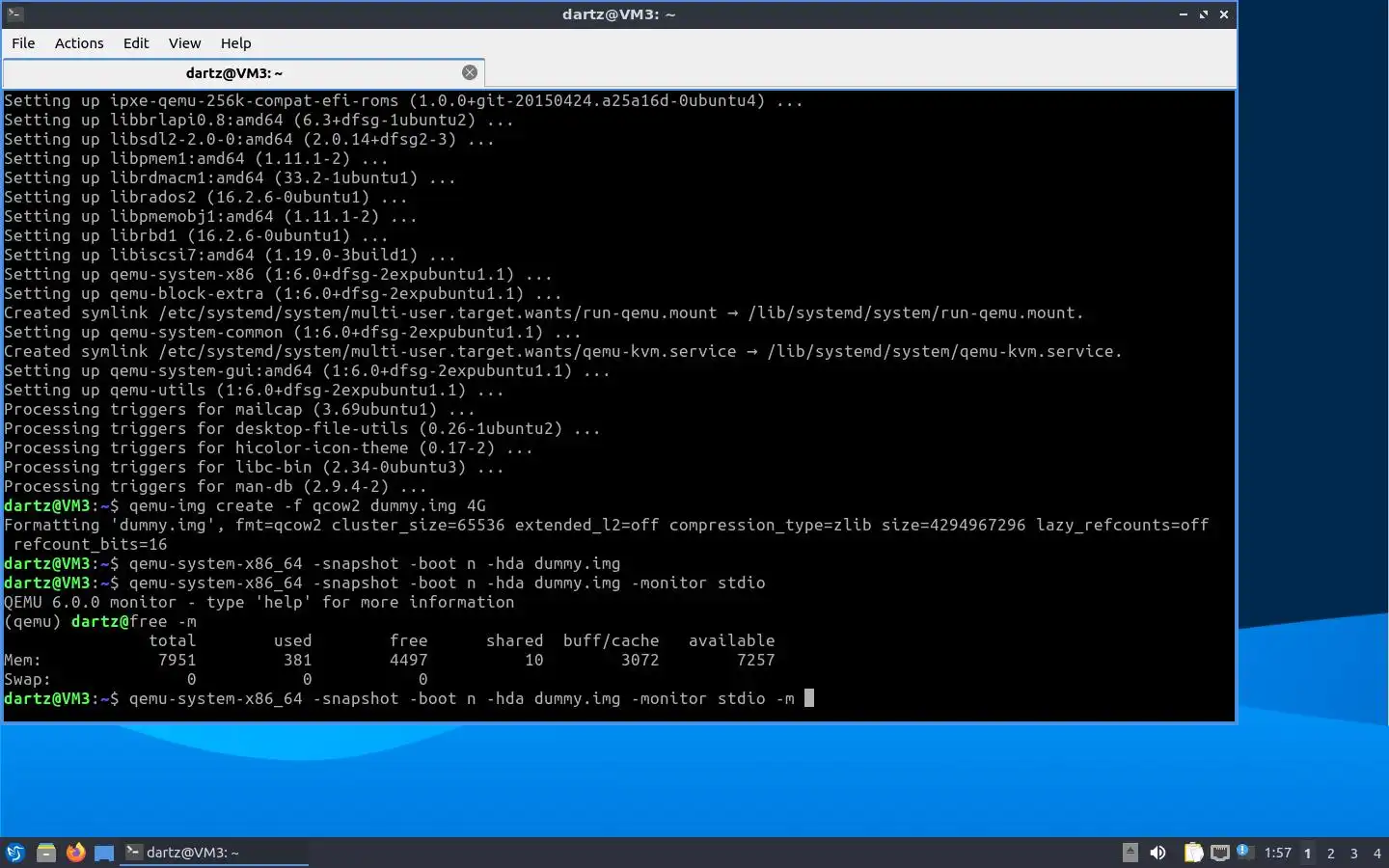Click the 'Swap:' row label
This screenshot has height=868, width=1389.
(x=27, y=679)
